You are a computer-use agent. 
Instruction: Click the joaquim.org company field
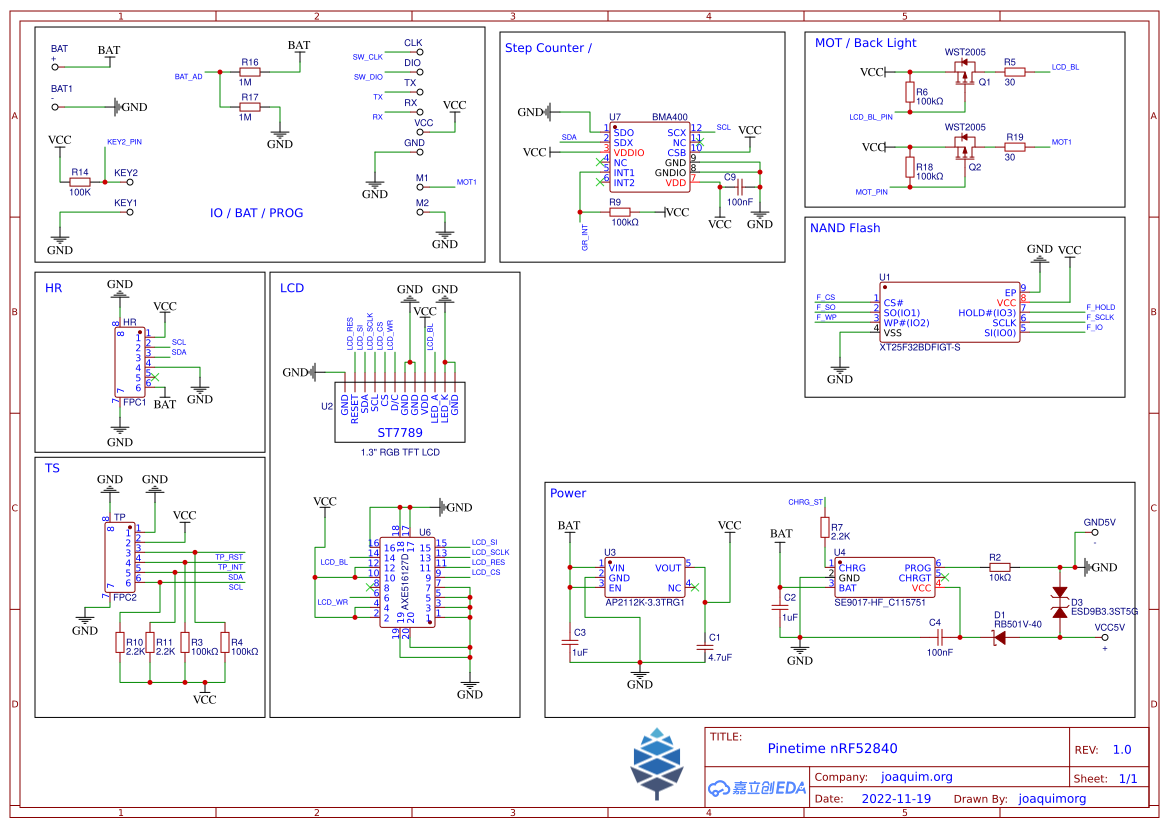[x=916, y=777]
